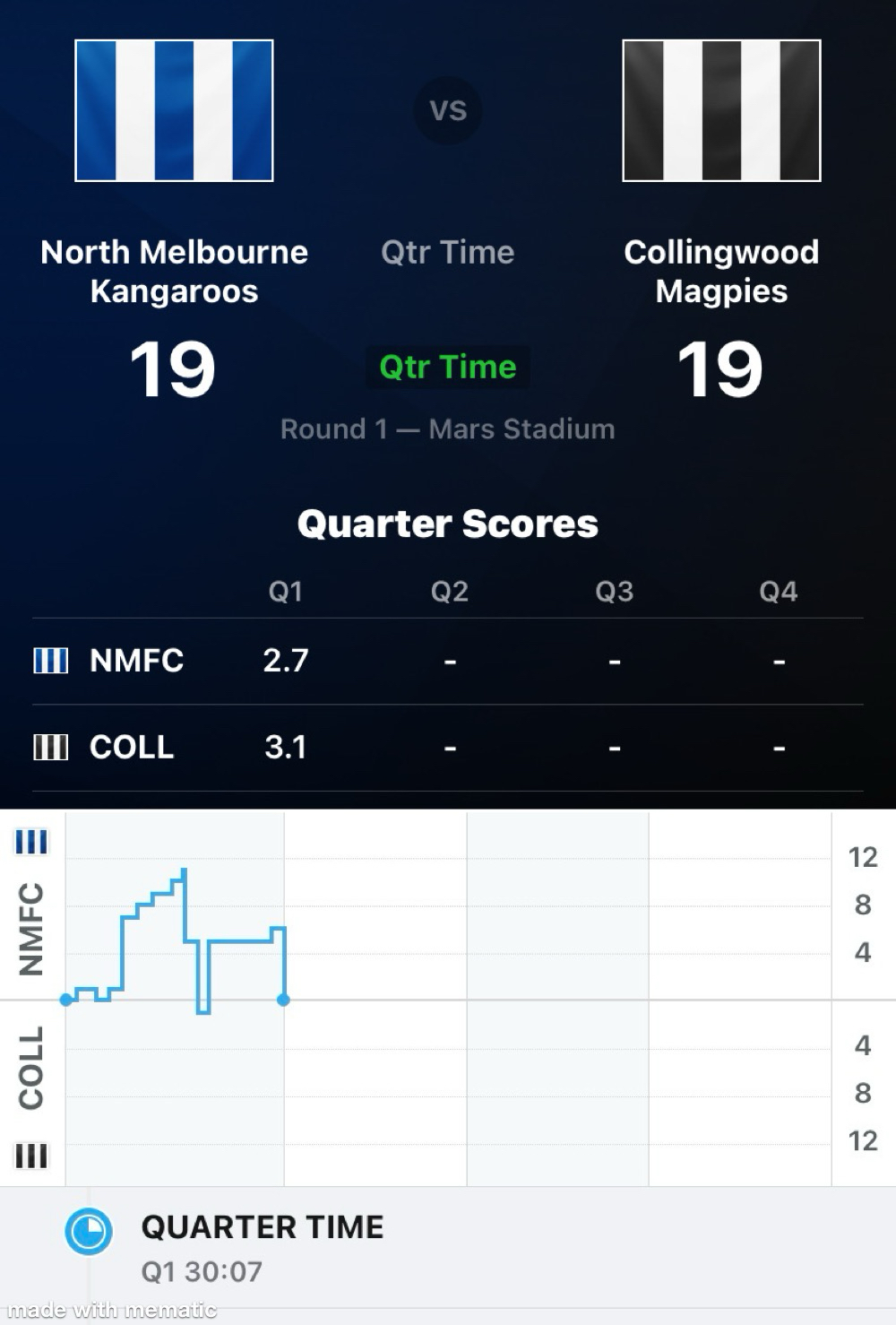Click the NMFC Q1 score 2.7
Screen dimensions: 896x1325
coord(286,661)
